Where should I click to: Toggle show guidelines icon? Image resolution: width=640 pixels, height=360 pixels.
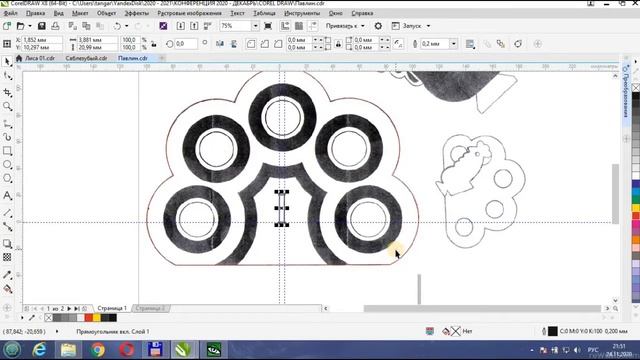(313, 26)
